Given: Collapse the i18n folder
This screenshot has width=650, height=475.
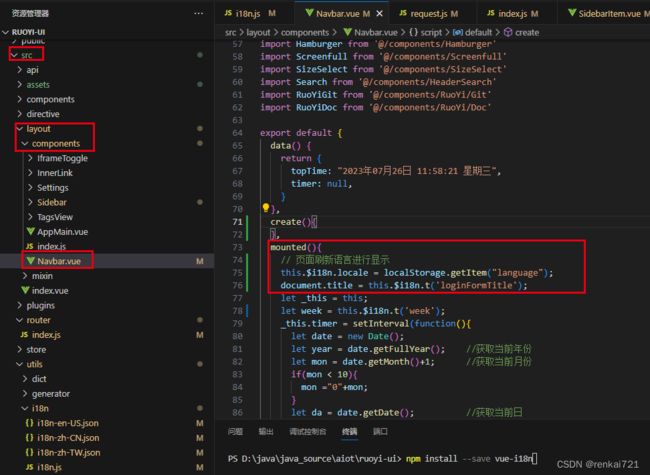Looking at the screenshot, I should pyautogui.click(x=25, y=408).
